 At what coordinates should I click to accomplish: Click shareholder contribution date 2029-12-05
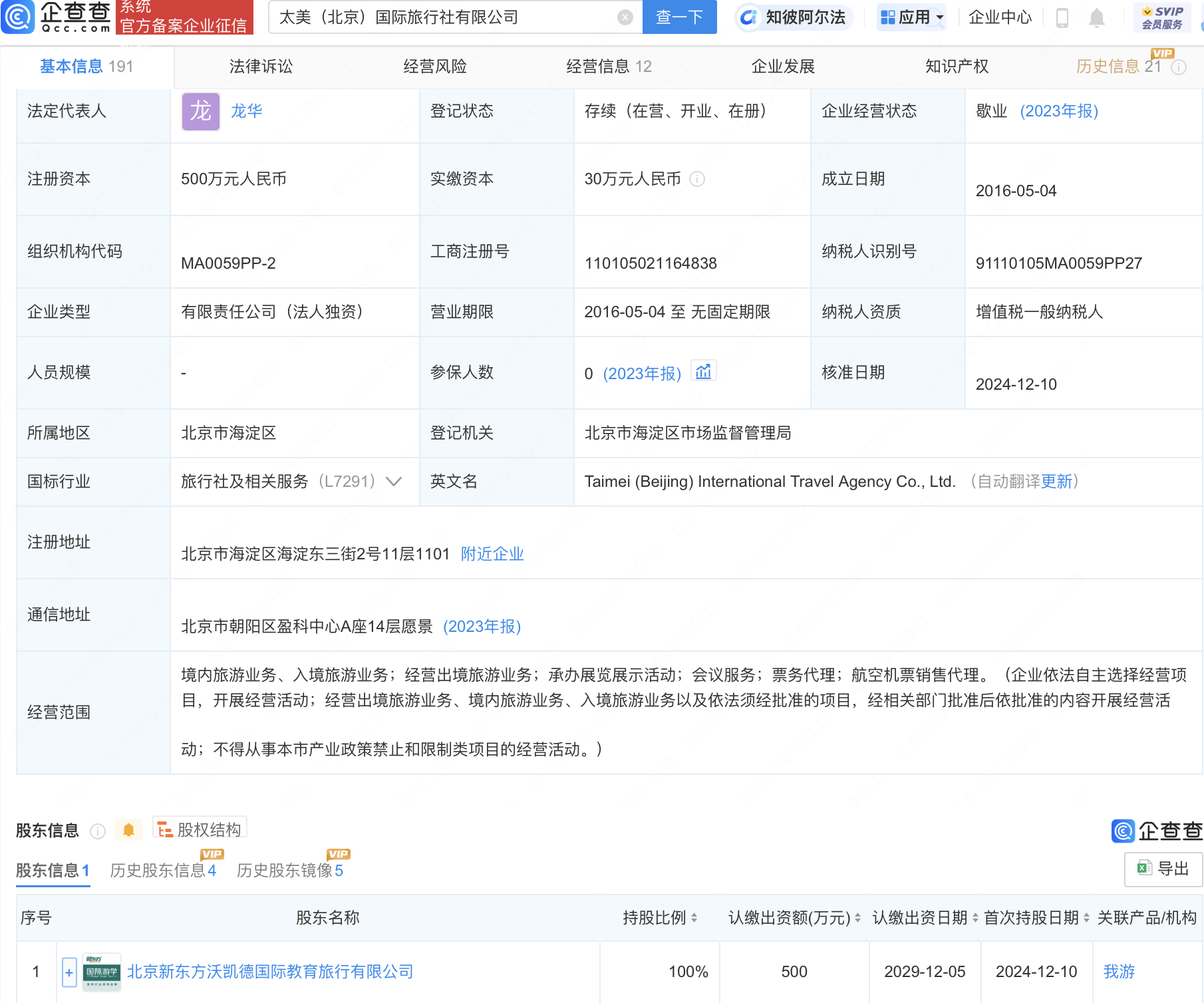click(925, 972)
